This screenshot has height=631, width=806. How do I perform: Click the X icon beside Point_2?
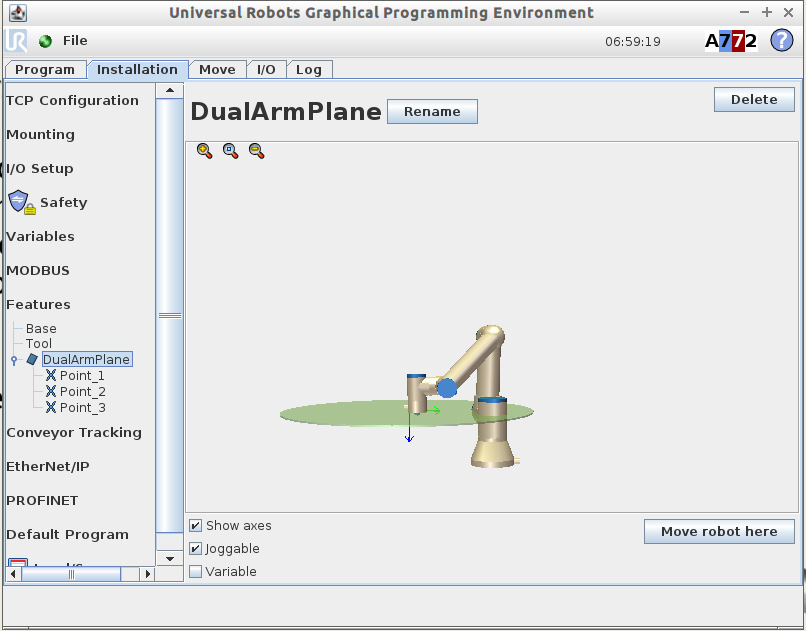click(x=50, y=392)
